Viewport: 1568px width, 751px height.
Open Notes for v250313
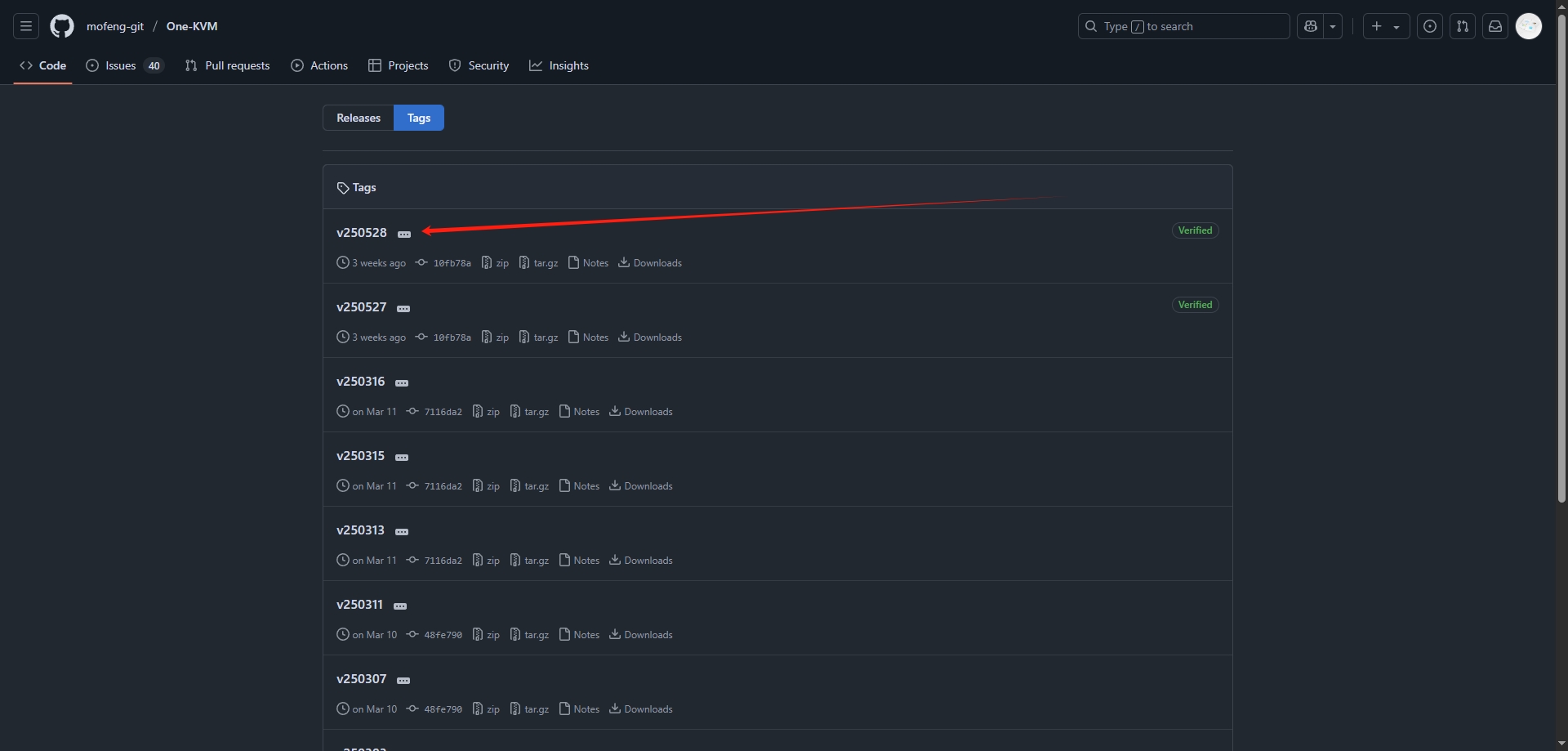click(579, 561)
